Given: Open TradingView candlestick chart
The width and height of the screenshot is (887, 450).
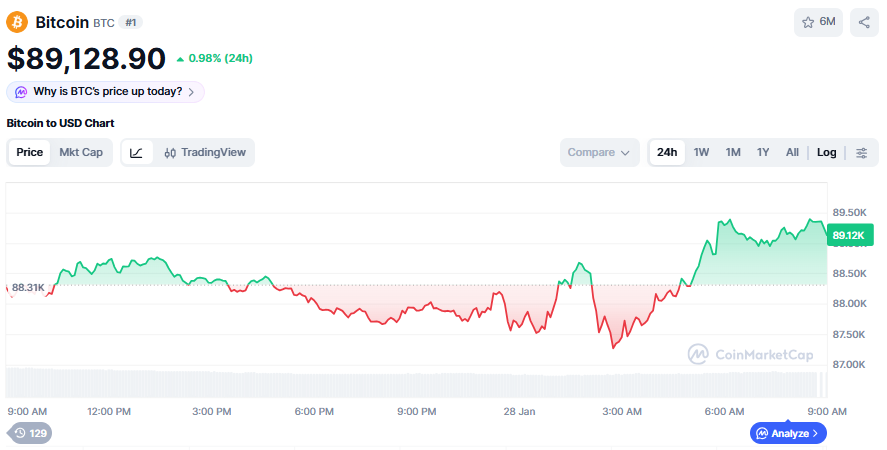Looking at the screenshot, I should pos(204,152).
